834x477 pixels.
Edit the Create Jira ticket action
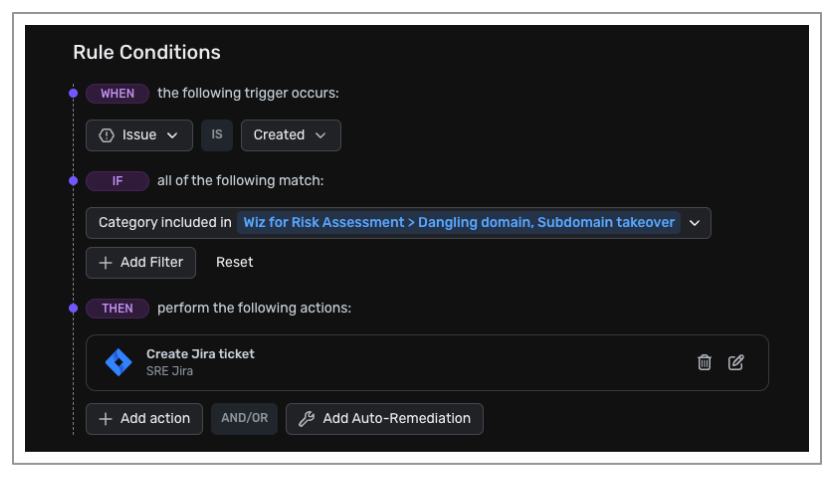click(736, 362)
